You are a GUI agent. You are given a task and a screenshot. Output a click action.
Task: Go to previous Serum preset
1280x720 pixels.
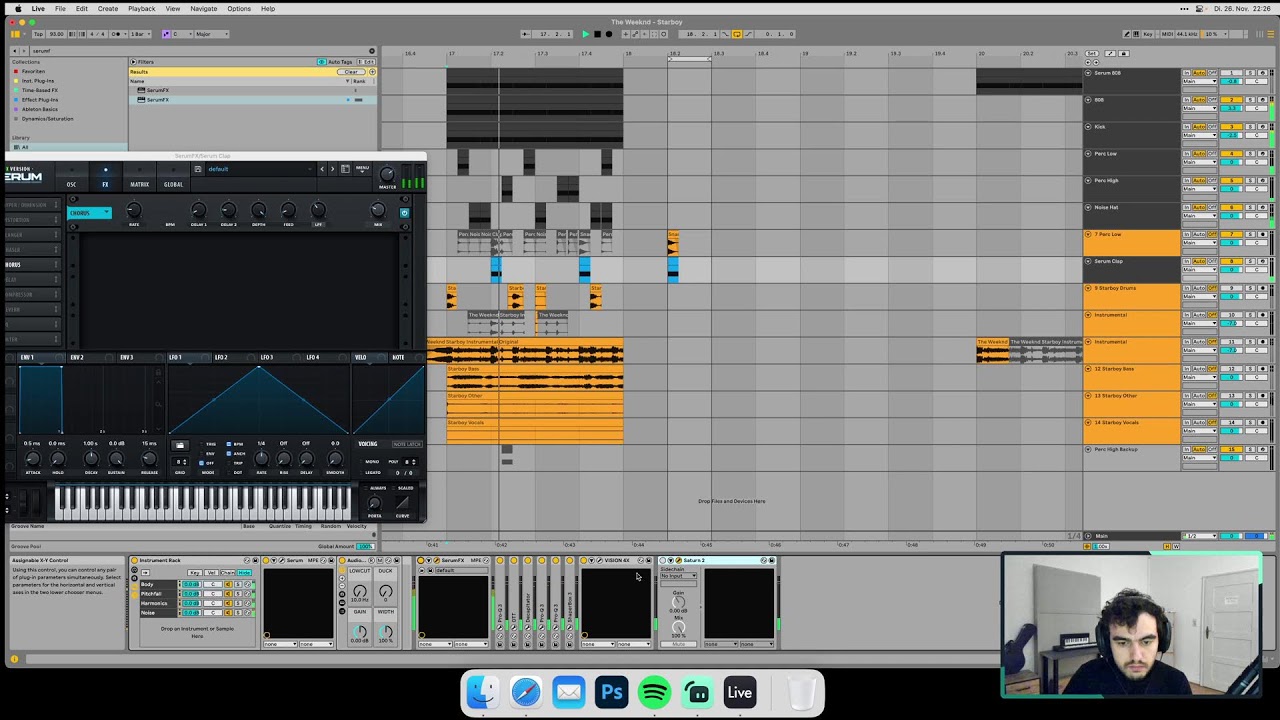(x=322, y=169)
